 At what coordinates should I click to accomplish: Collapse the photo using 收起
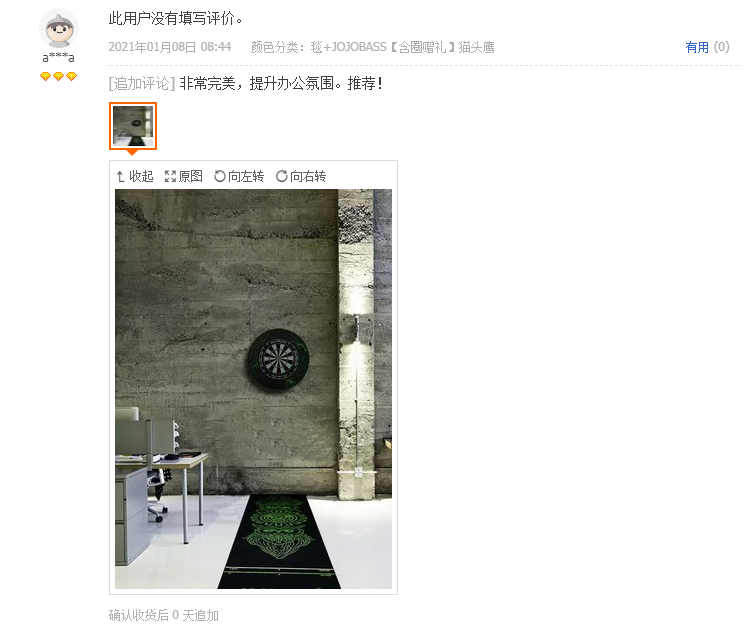click(135, 177)
